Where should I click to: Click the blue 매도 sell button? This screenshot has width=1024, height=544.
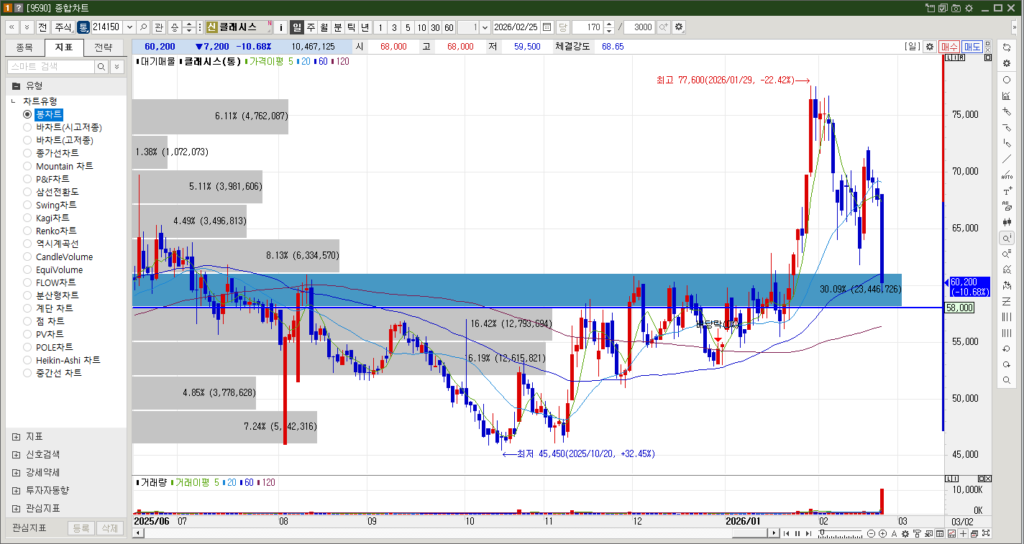pos(972,47)
